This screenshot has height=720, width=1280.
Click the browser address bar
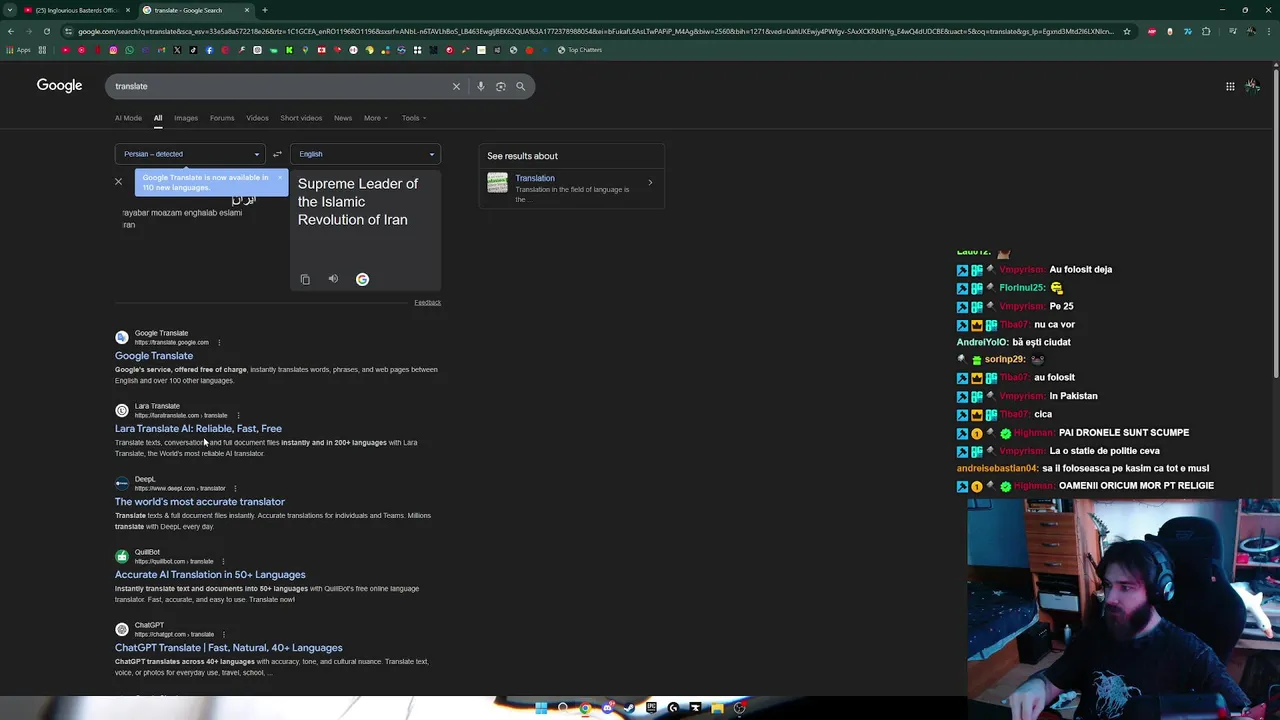pyautogui.click(x=595, y=31)
